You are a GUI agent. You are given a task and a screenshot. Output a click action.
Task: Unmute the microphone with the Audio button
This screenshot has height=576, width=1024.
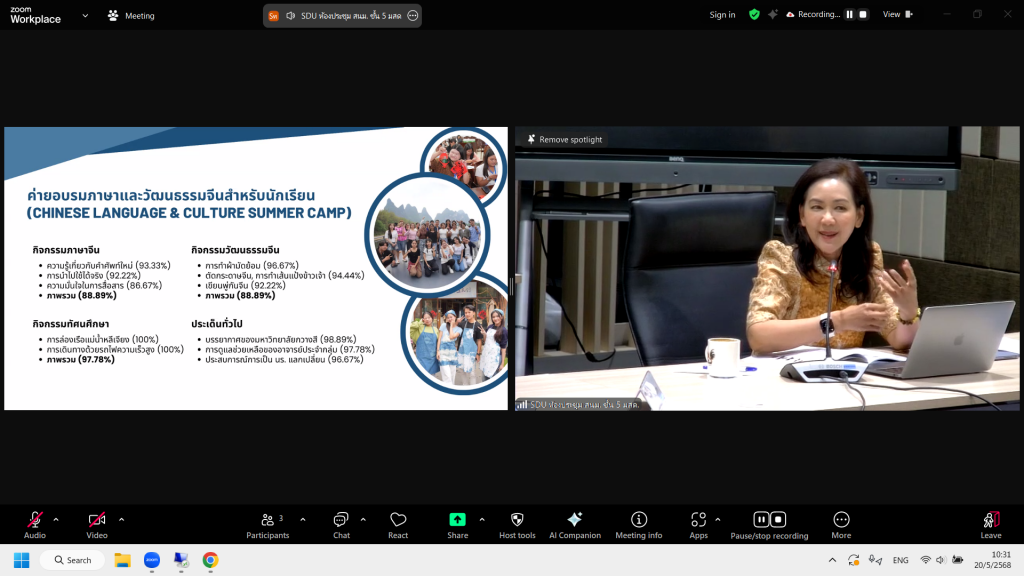coord(35,520)
